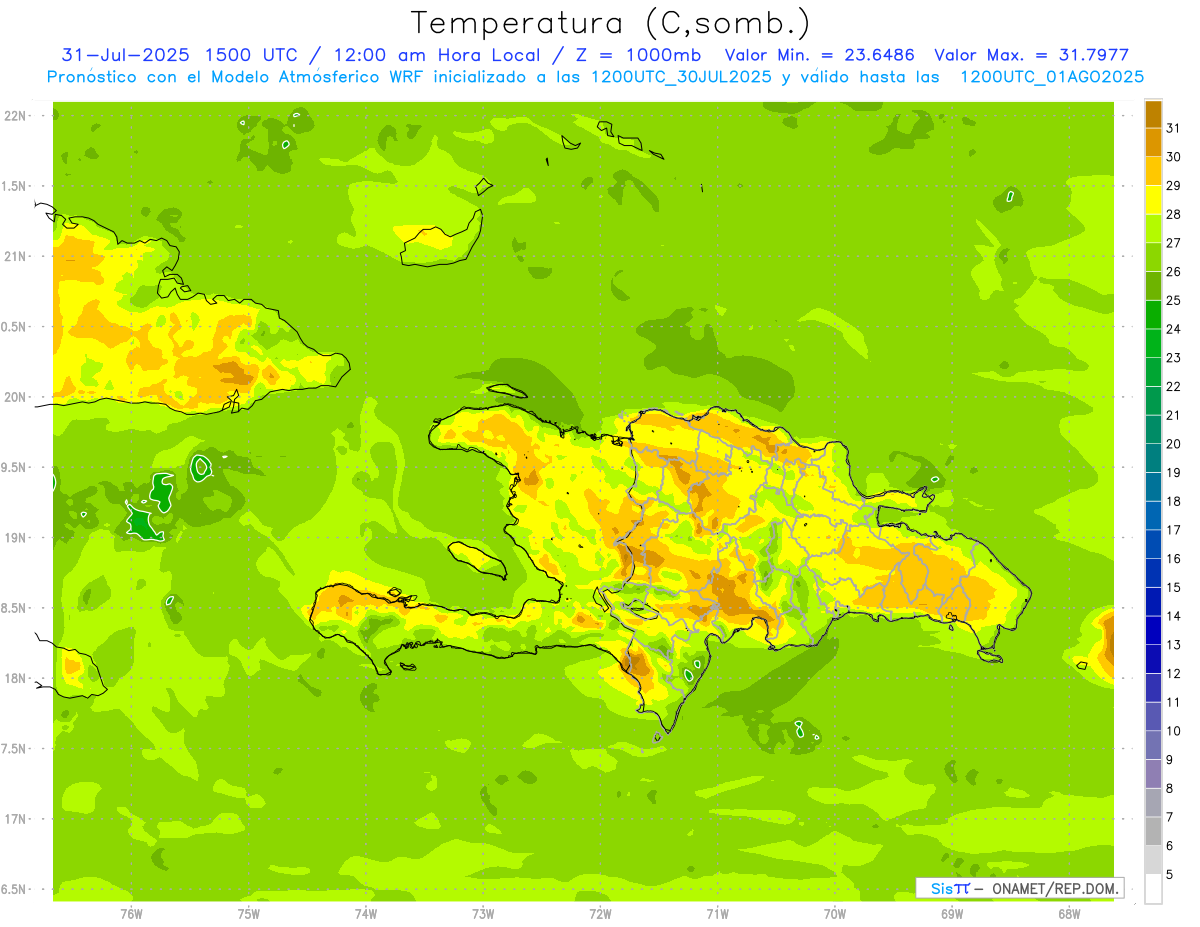Click legend value '14'
The width and height of the screenshot is (1200, 927).
click(1173, 616)
